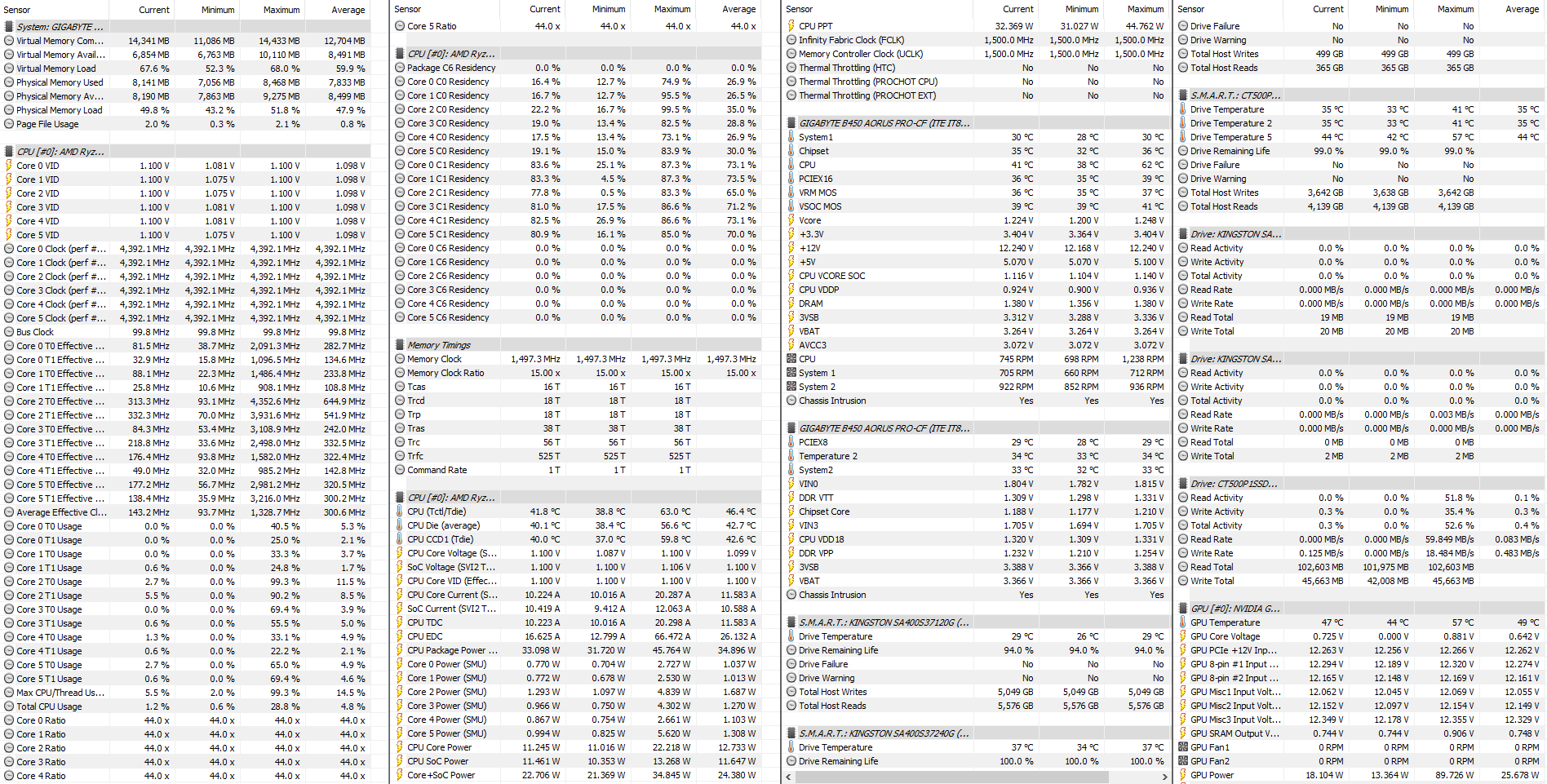
Task: Click the icon beside Virtual Memory Load
Action: (9, 69)
